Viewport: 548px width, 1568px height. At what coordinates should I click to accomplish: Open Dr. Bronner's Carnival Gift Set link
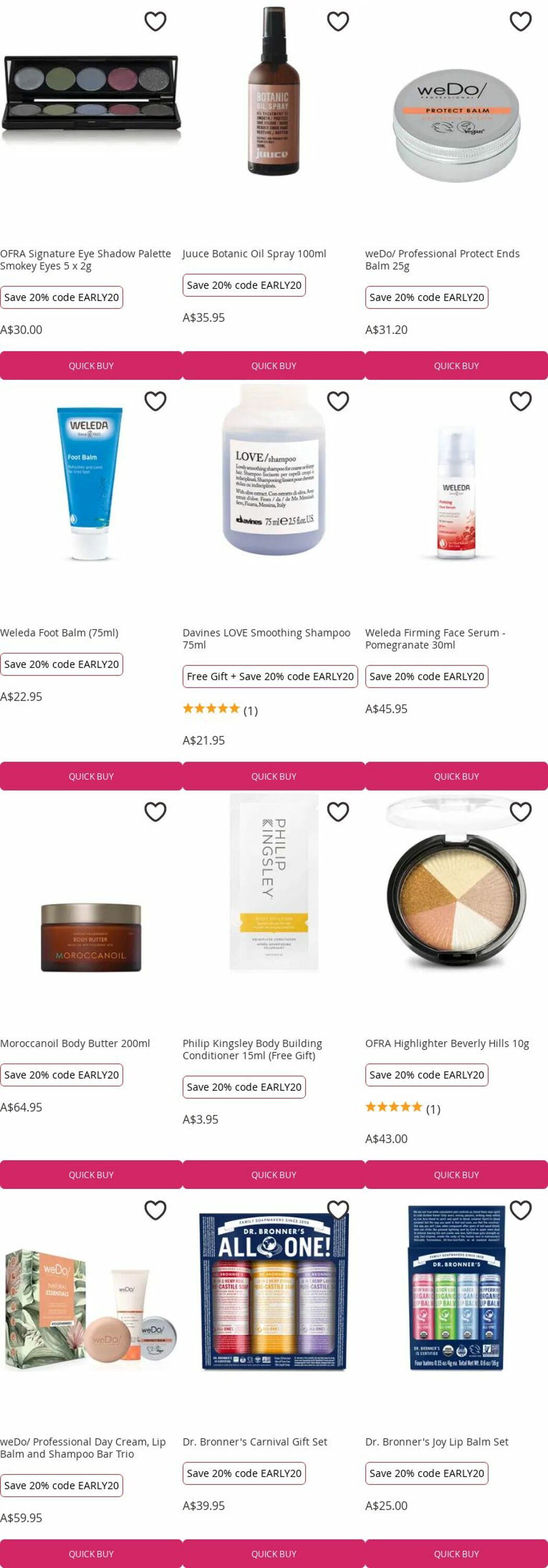[255, 1442]
